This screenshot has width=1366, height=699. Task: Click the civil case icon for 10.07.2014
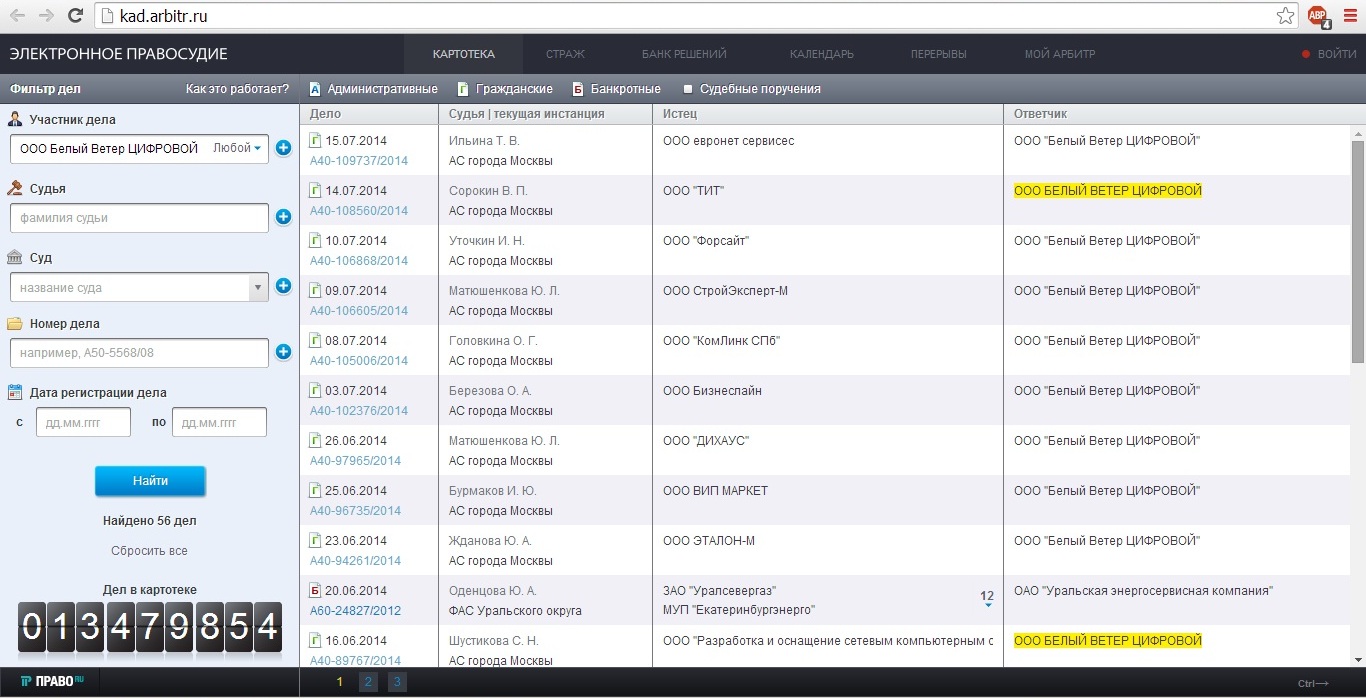[315, 240]
